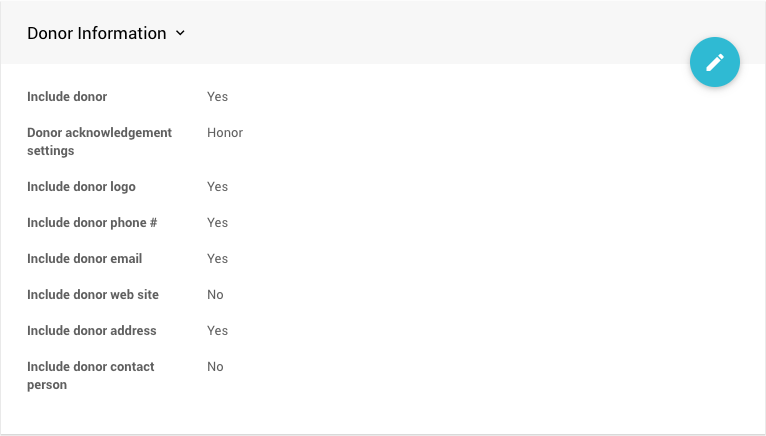Select the Yes value for donor logo
This screenshot has width=766, height=436.
217,187
